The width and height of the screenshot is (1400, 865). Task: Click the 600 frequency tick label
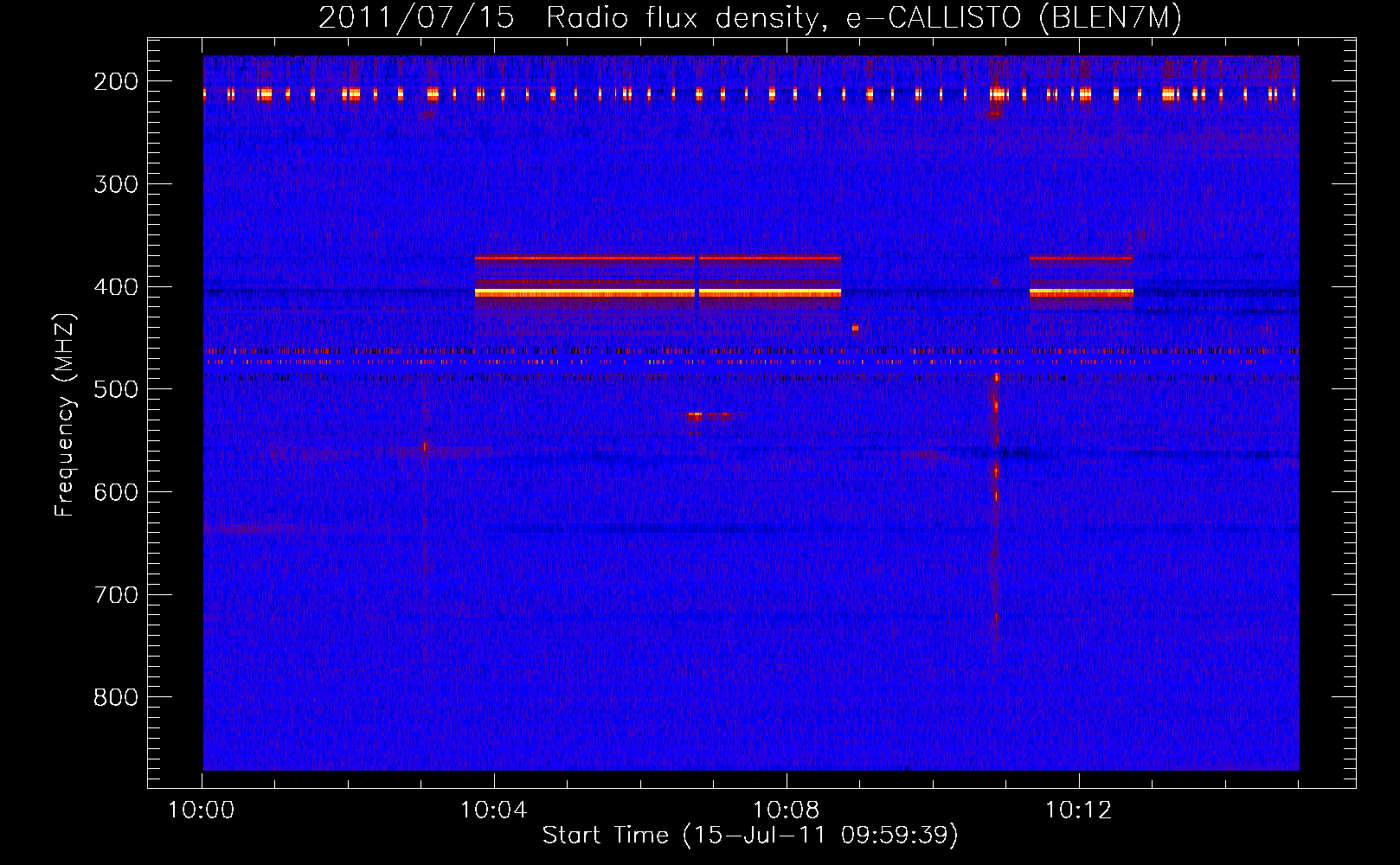[116, 492]
